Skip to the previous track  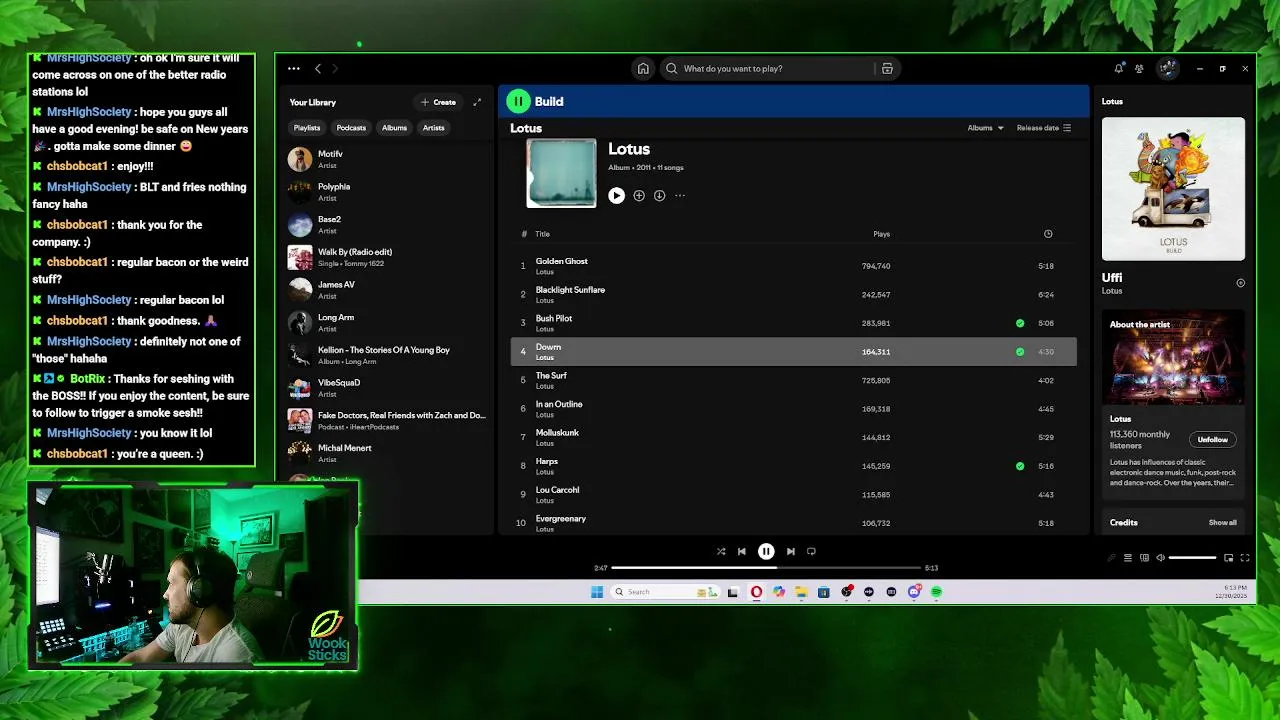point(741,551)
